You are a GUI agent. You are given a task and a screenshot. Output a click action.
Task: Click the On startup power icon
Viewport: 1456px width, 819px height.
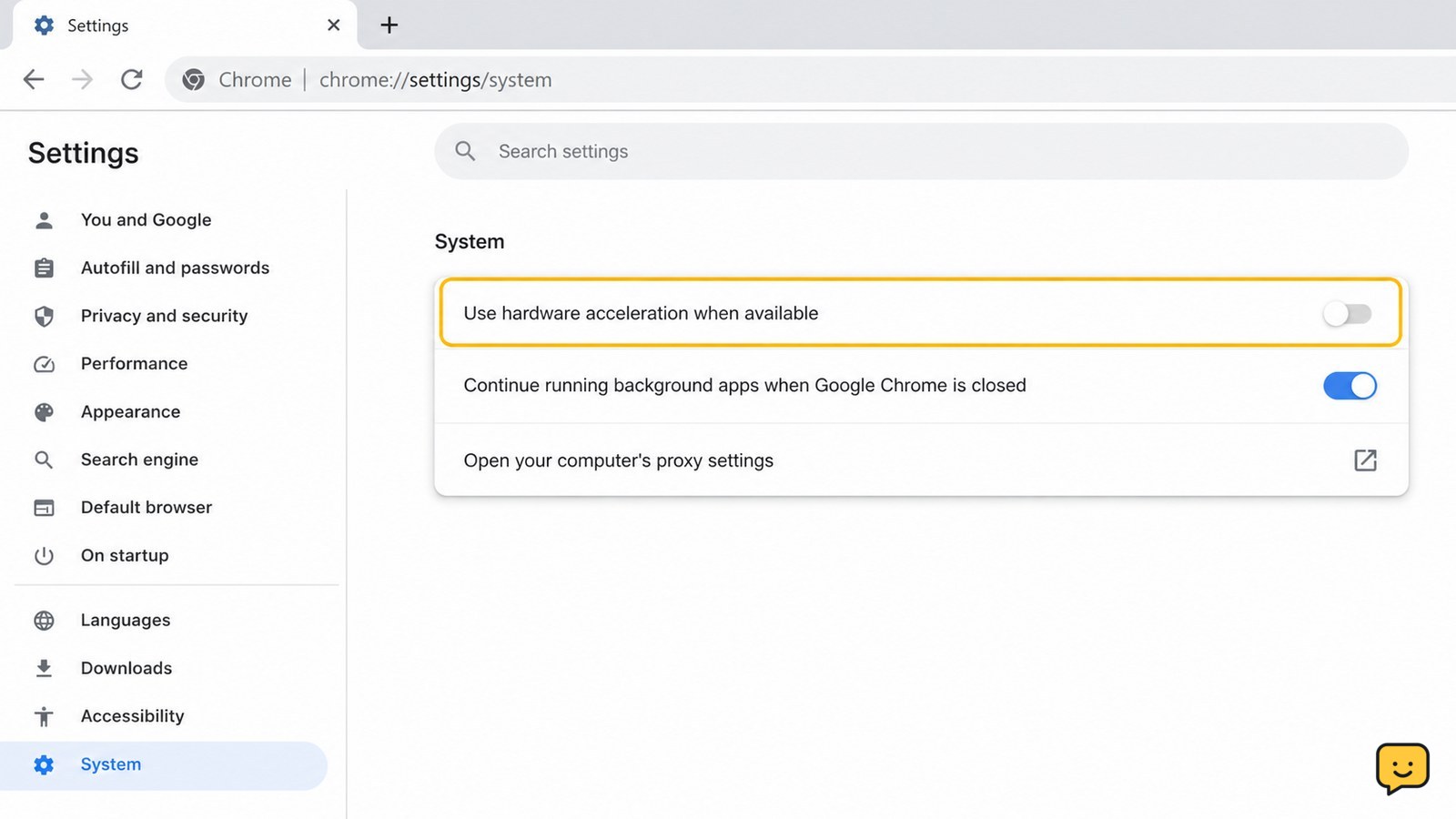[44, 556]
